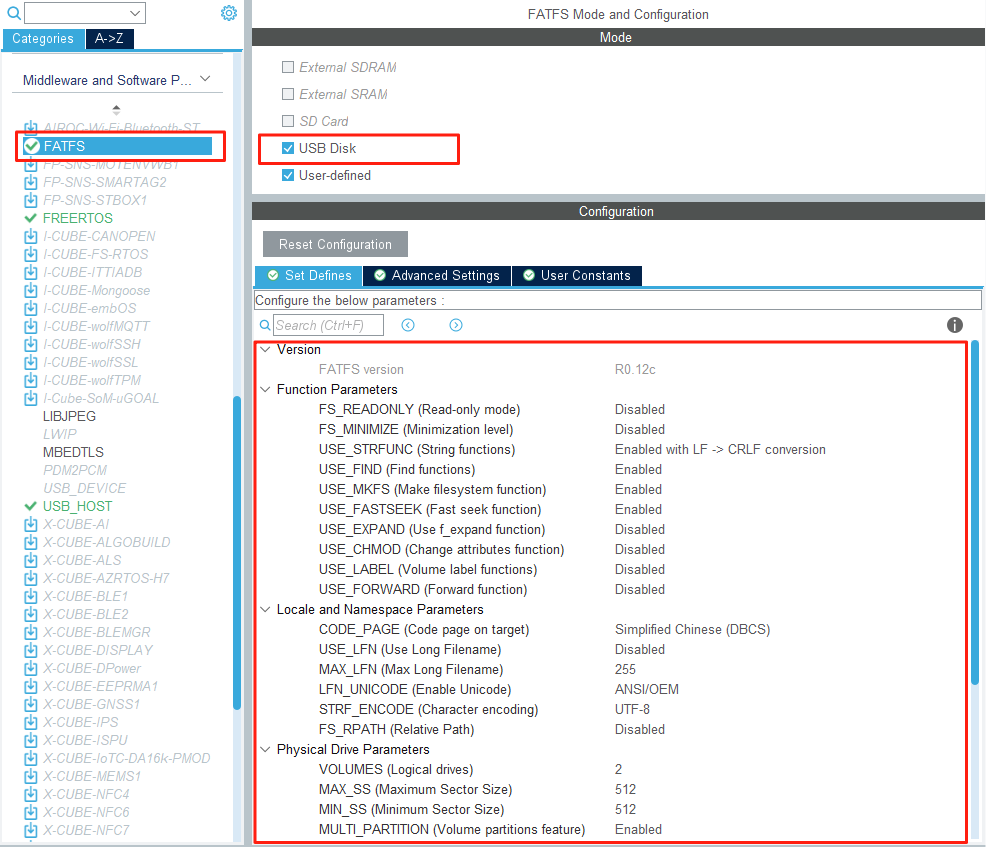Click the STRF_ENCODE value UTF-8

632,710
